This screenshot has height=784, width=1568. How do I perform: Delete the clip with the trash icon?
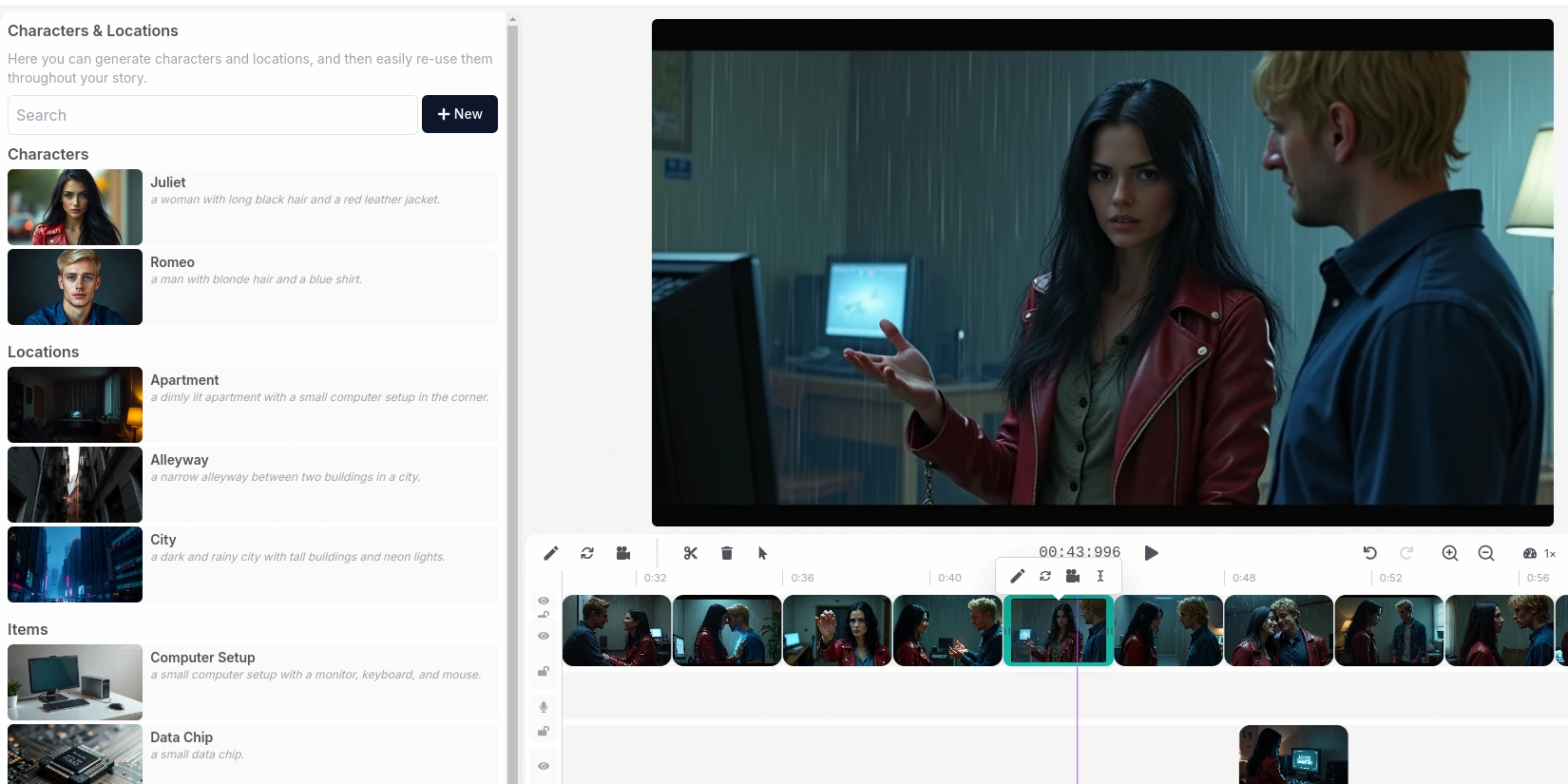727,553
